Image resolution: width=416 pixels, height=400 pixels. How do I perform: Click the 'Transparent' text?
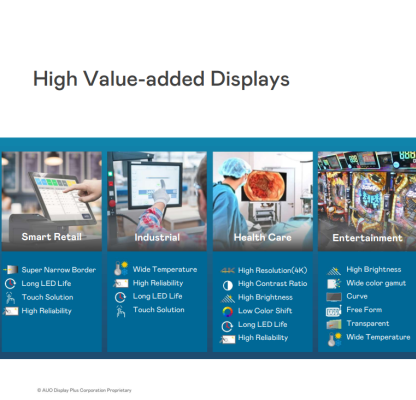[x=368, y=323]
